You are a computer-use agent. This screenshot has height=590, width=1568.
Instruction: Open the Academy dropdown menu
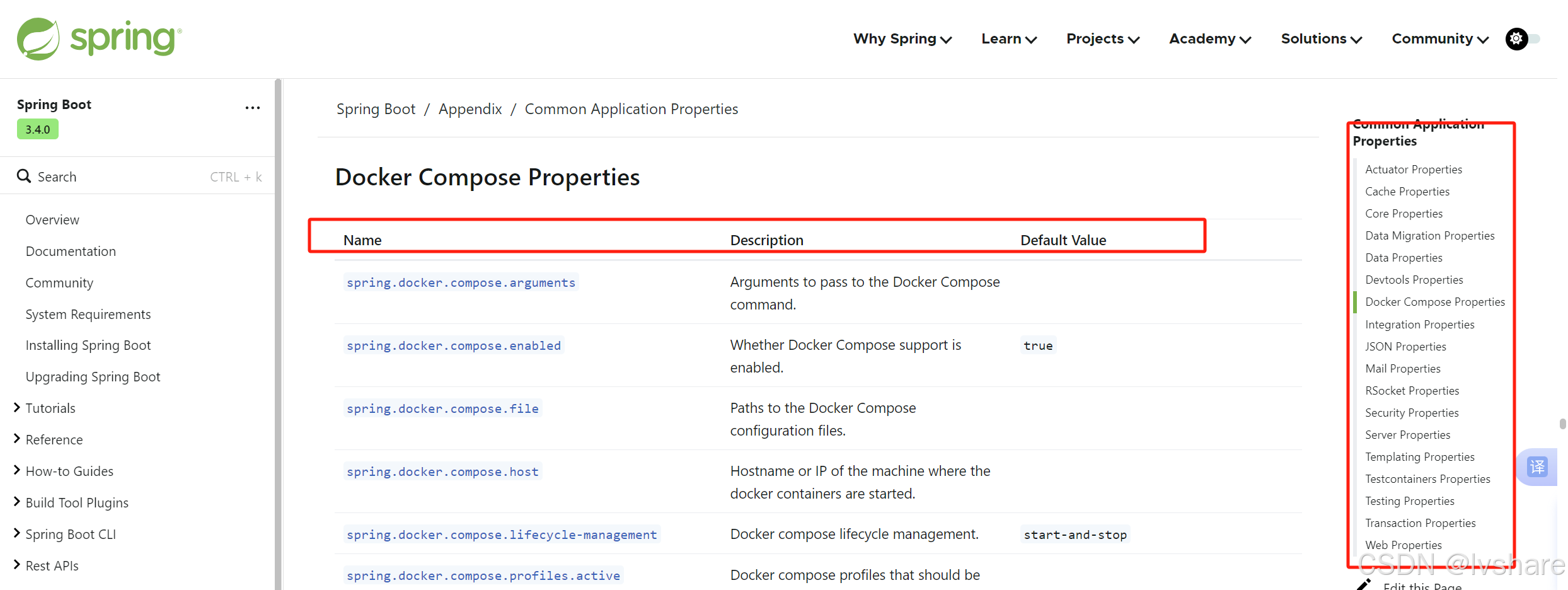(x=1210, y=39)
